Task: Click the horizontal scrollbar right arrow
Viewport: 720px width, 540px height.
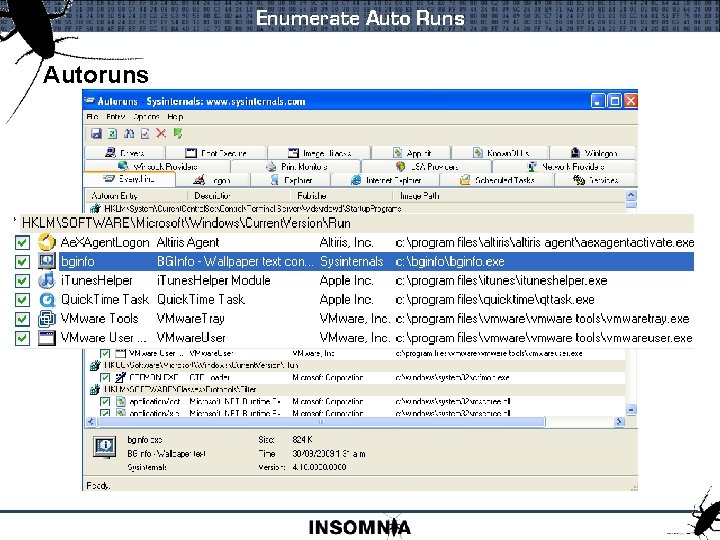Action: pos(619,422)
